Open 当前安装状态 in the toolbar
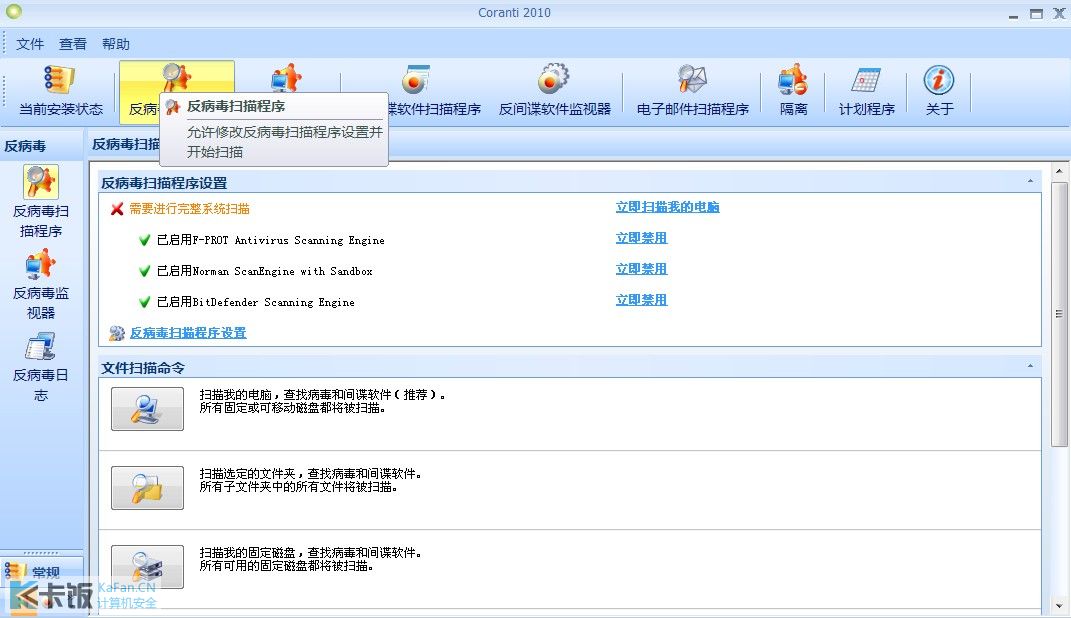Screen dimensions: 1071x618 tap(60, 91)
